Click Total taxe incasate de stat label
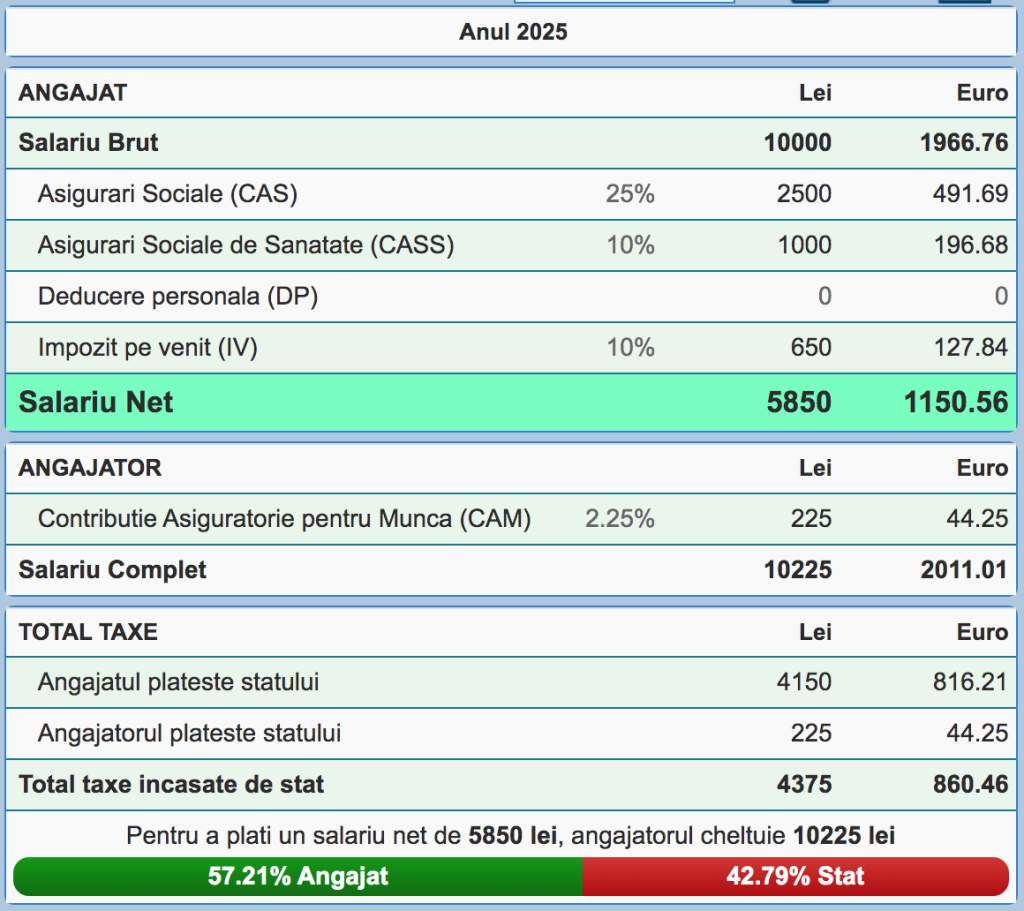This screenshot has height=911, width=1024. pos(171,785)
